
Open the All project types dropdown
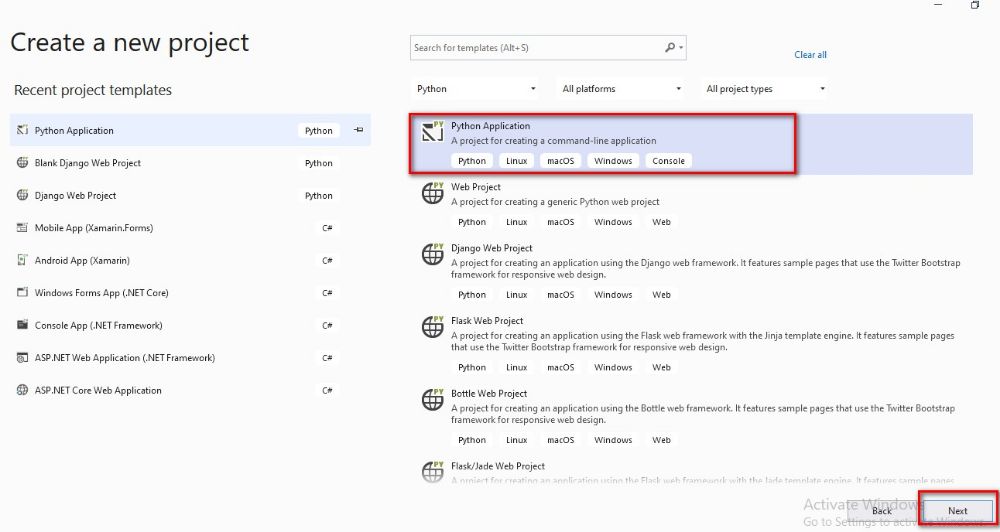coord(766,89)
